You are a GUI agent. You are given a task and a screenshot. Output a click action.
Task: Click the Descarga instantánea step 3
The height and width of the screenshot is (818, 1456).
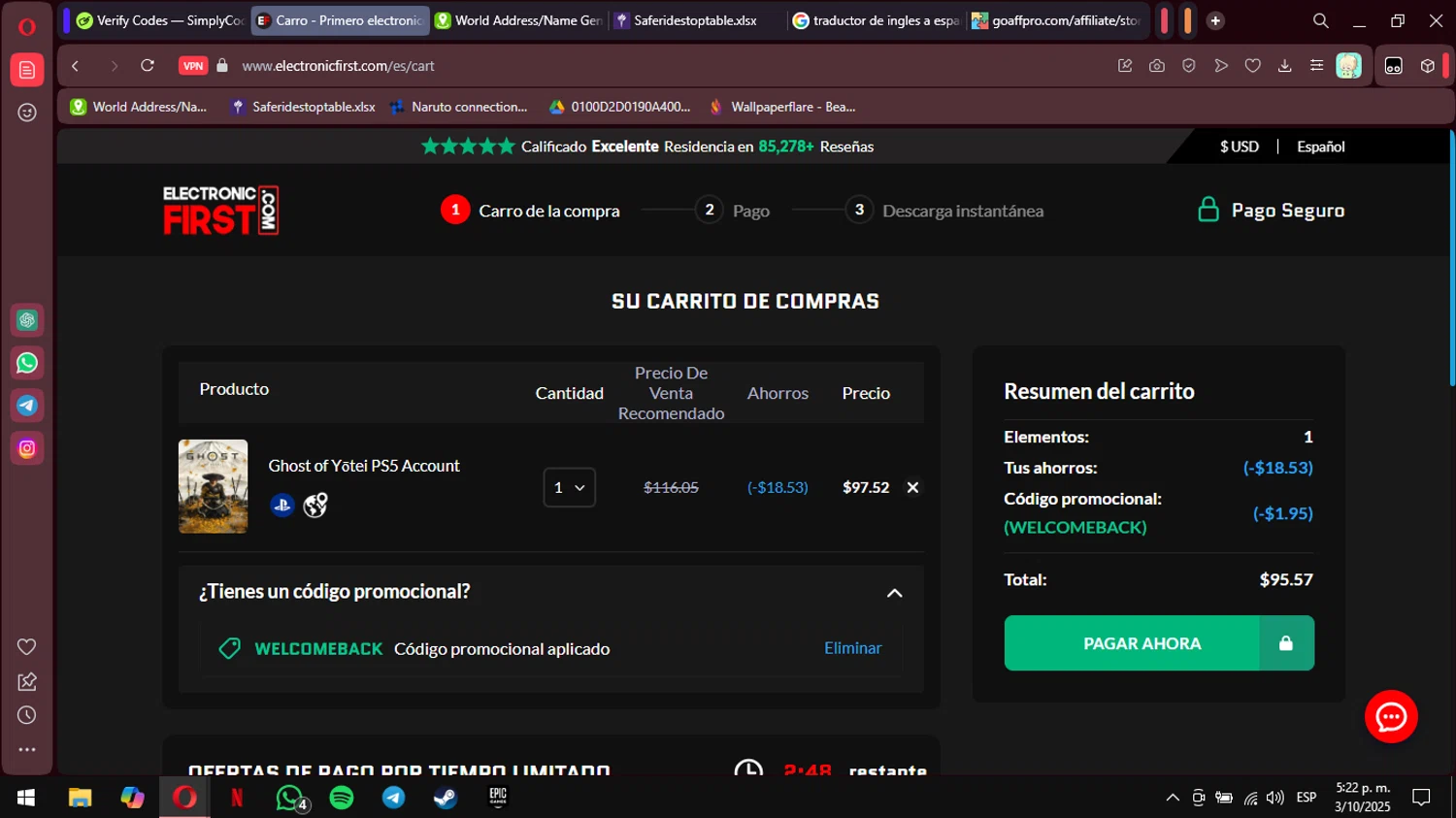(944, 211)
